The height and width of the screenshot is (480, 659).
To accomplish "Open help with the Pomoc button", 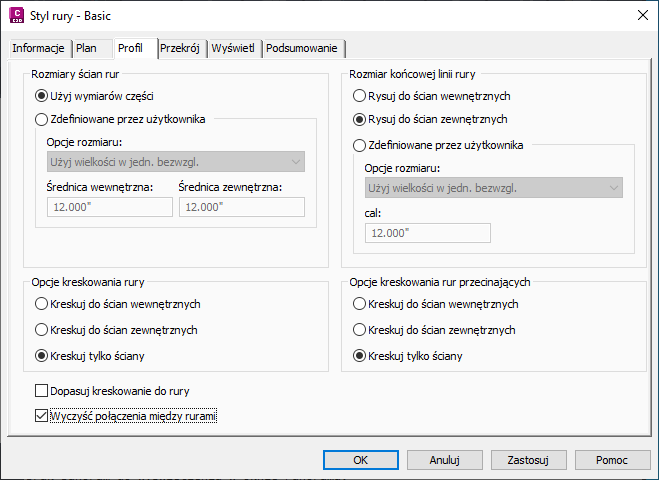I will click(x=612, y=460).
